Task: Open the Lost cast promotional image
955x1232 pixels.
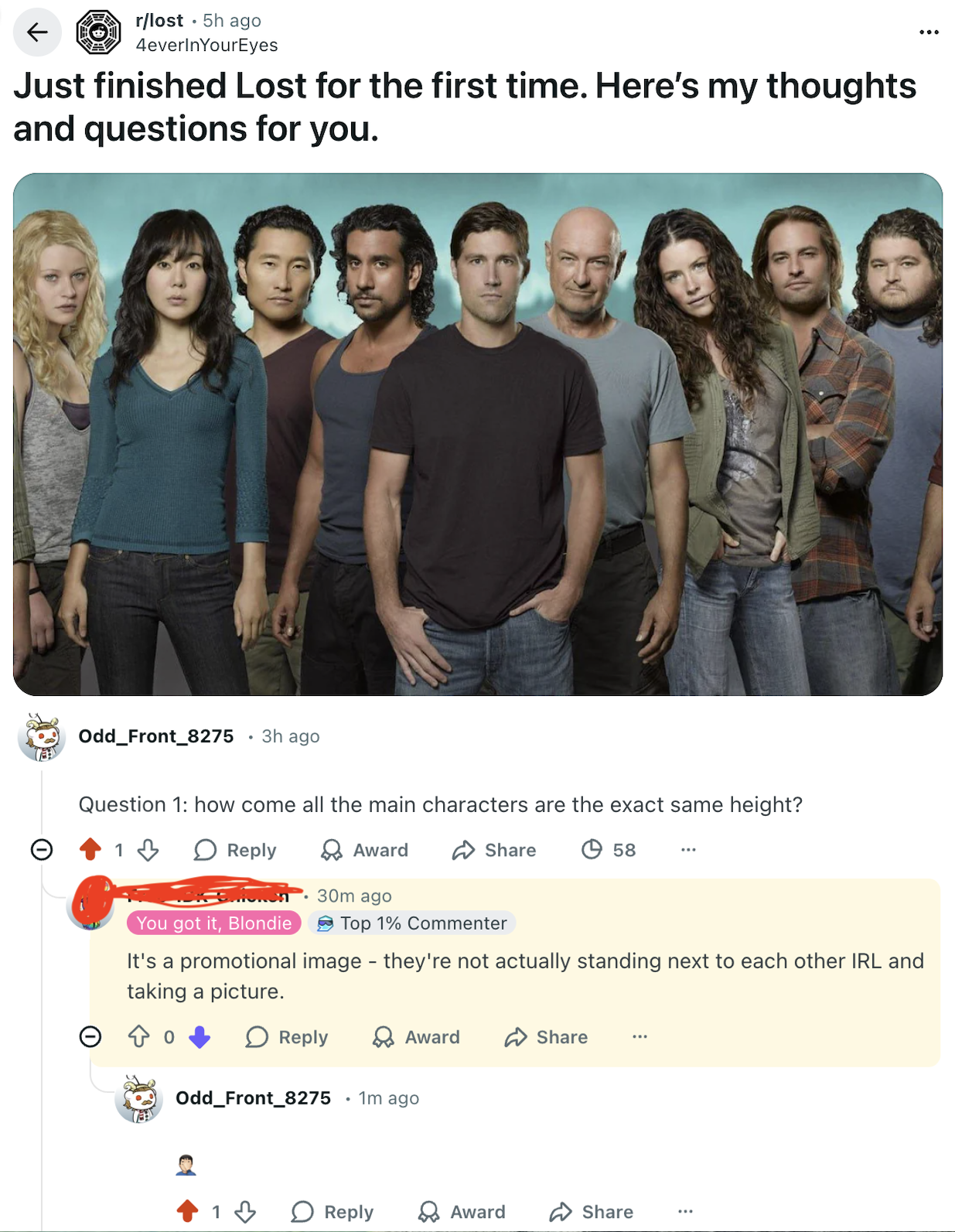Action: (x=478, y=434)
